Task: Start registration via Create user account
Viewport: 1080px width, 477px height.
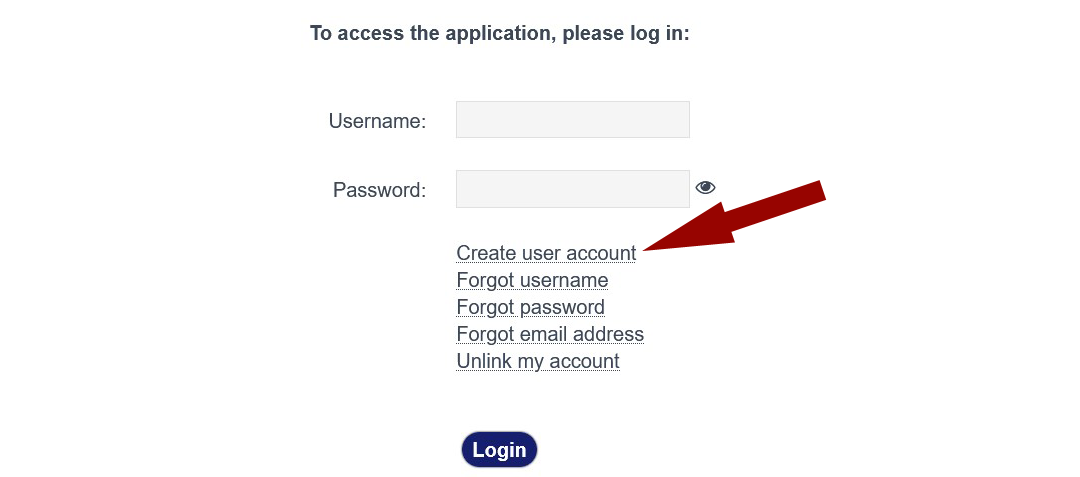Action: (x=546, y=253)
